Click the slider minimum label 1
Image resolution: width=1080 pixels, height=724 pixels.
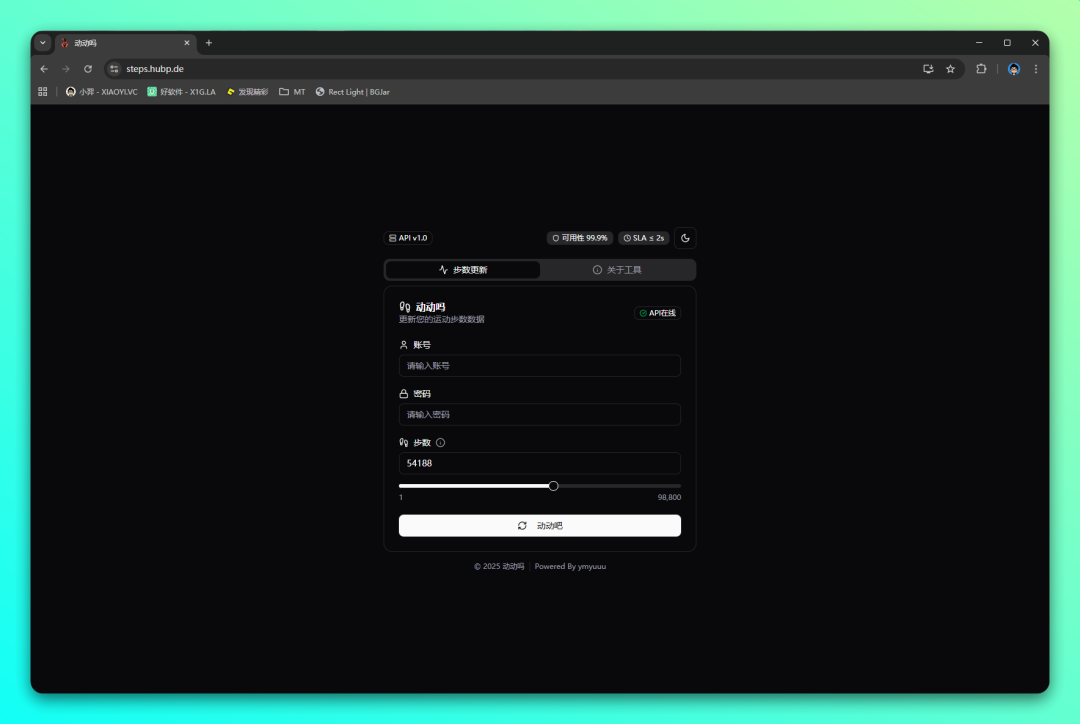401,497
